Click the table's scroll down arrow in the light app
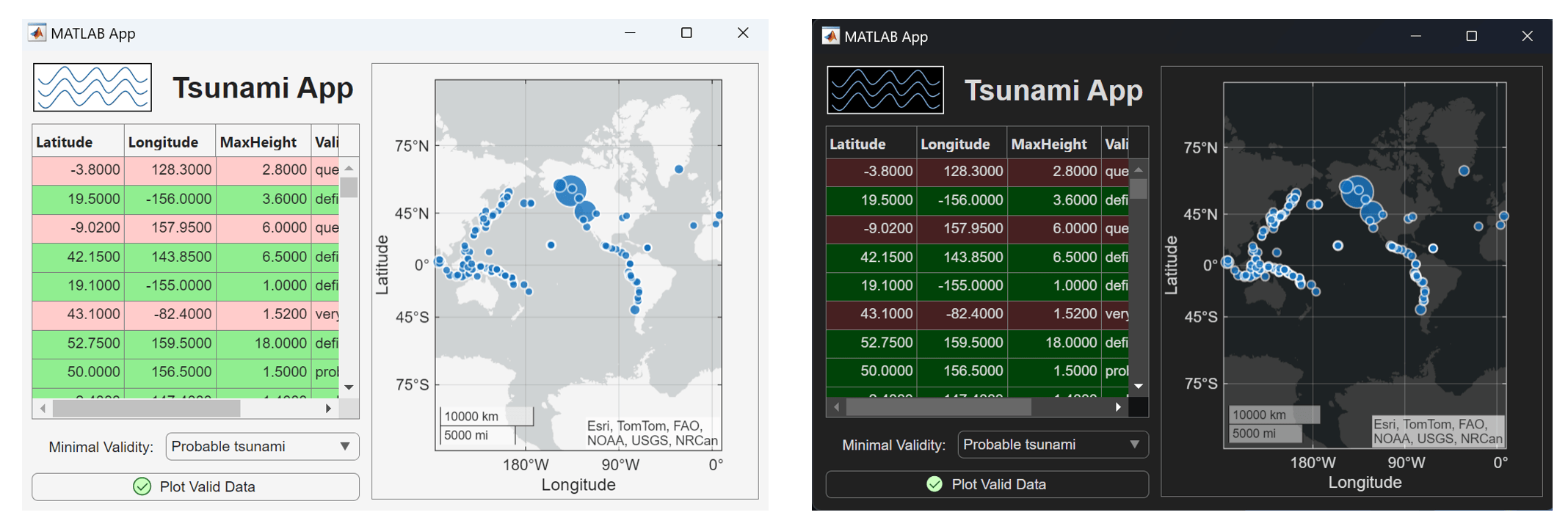This screenshot has height=526, width=1568. 349,387
